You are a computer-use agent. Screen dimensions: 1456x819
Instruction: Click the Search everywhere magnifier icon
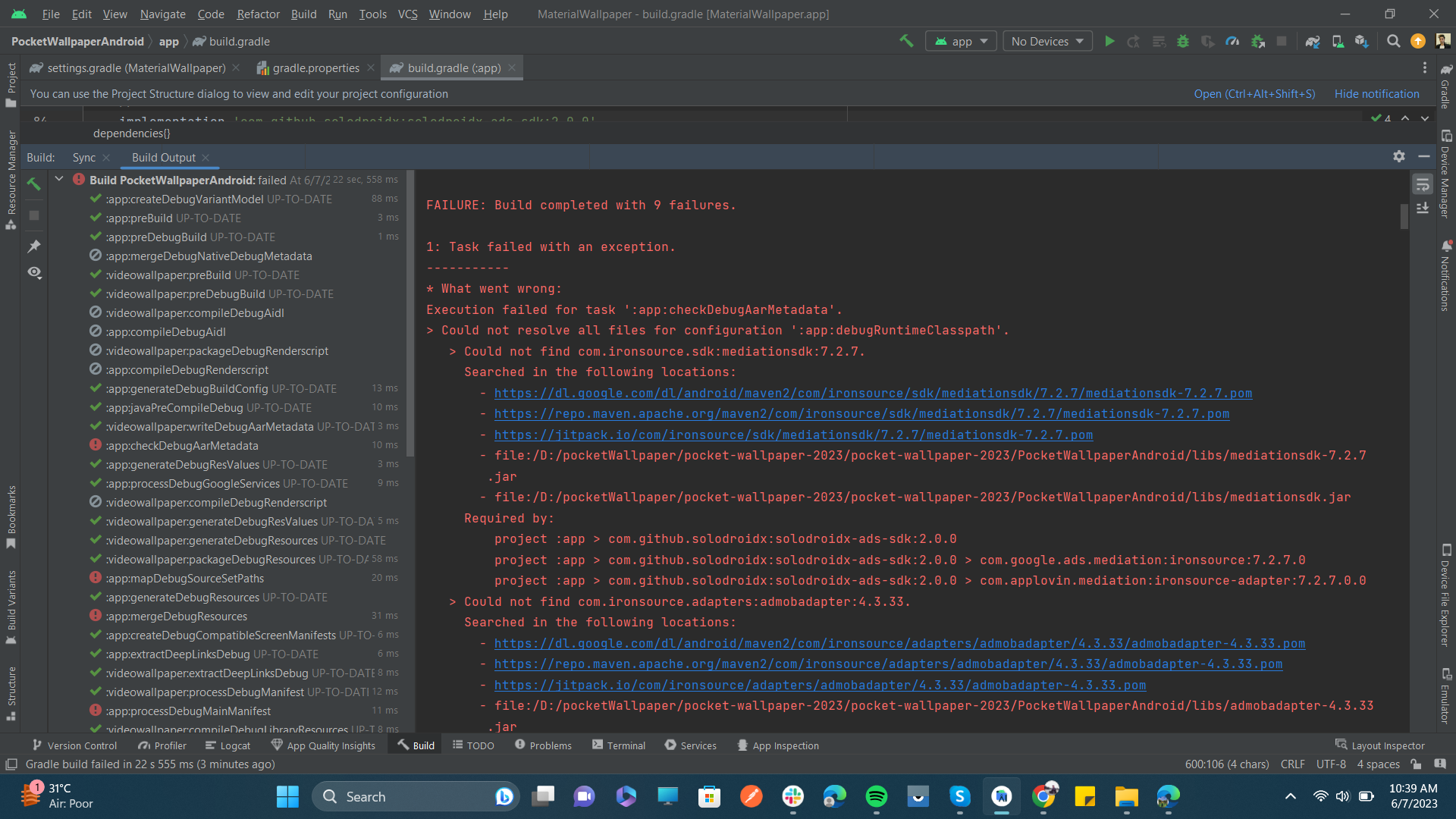[1393, 41]
